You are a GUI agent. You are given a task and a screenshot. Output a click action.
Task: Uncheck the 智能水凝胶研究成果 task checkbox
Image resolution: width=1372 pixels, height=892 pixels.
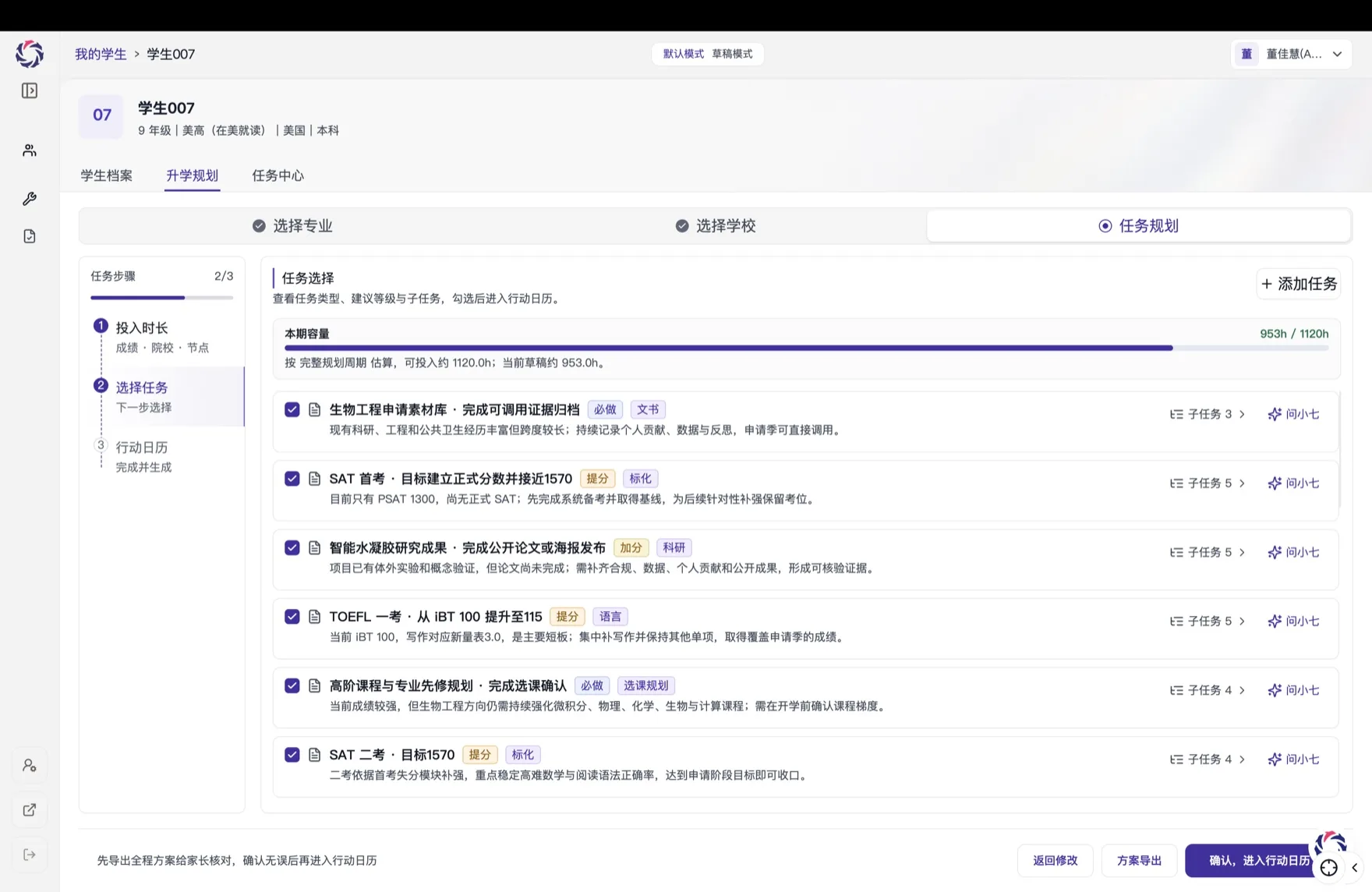pos(292,547)
